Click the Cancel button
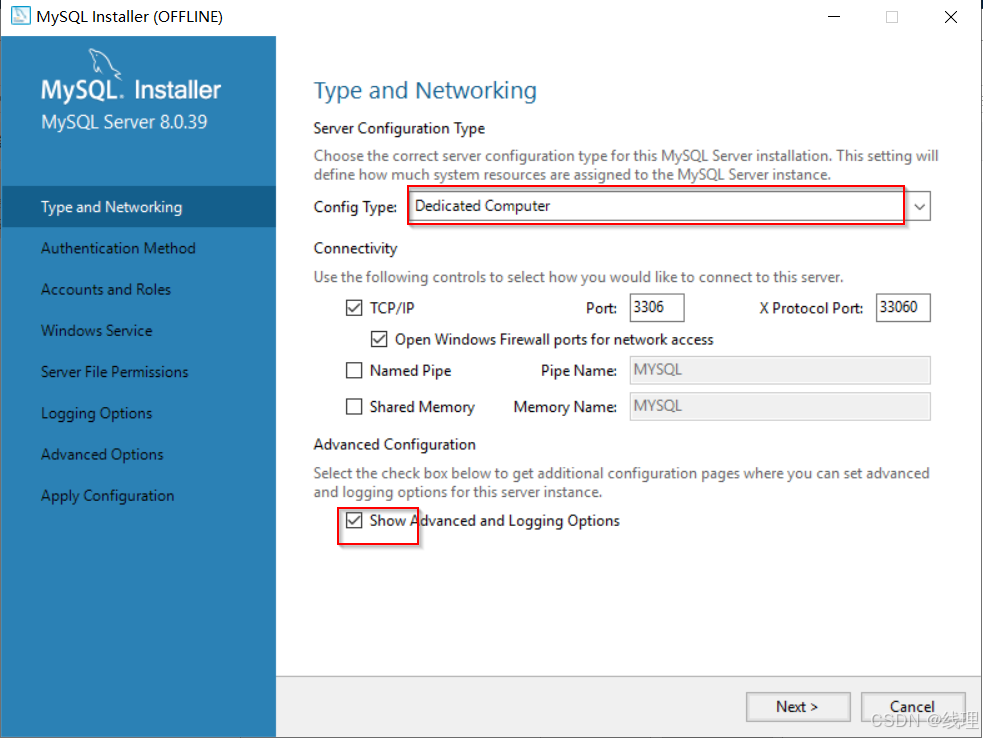The width and height of the screenshot is (983, 738). [x=912, y=706]
